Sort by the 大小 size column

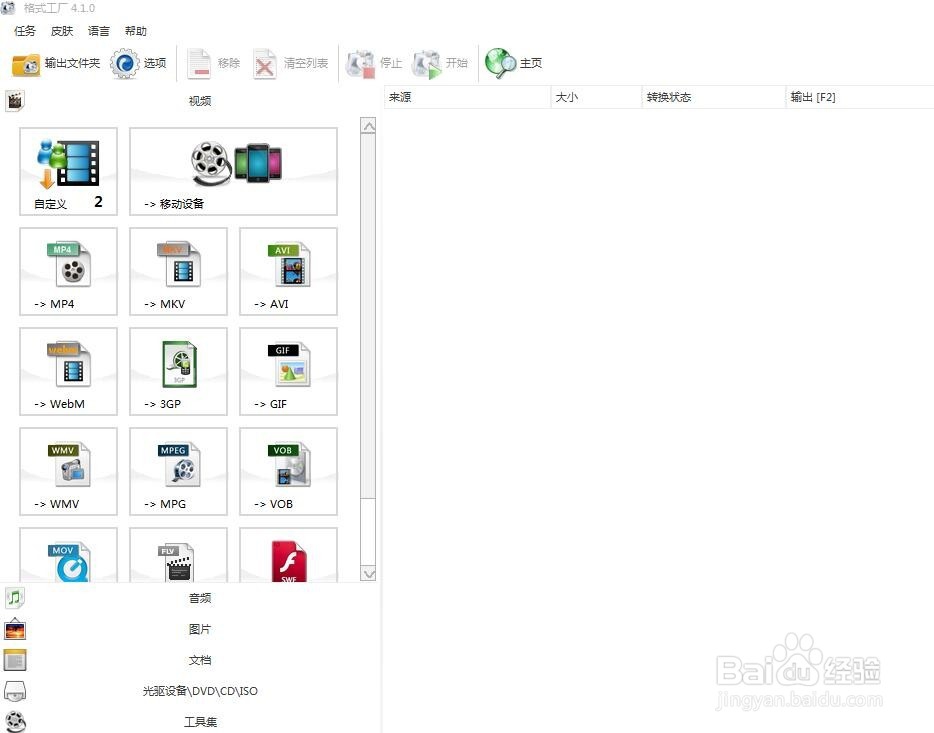[x=597, y=97]
